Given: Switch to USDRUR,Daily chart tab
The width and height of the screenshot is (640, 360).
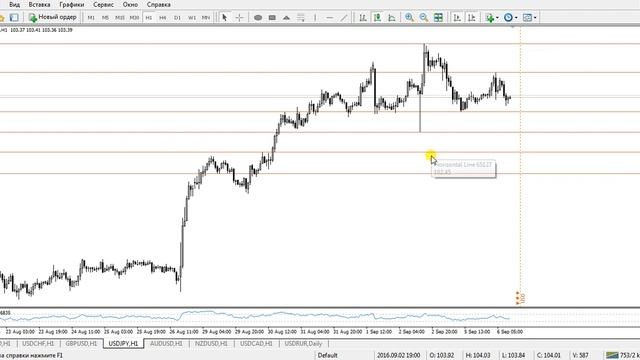Looking at the screenshot, I should [x=303, y=344].
